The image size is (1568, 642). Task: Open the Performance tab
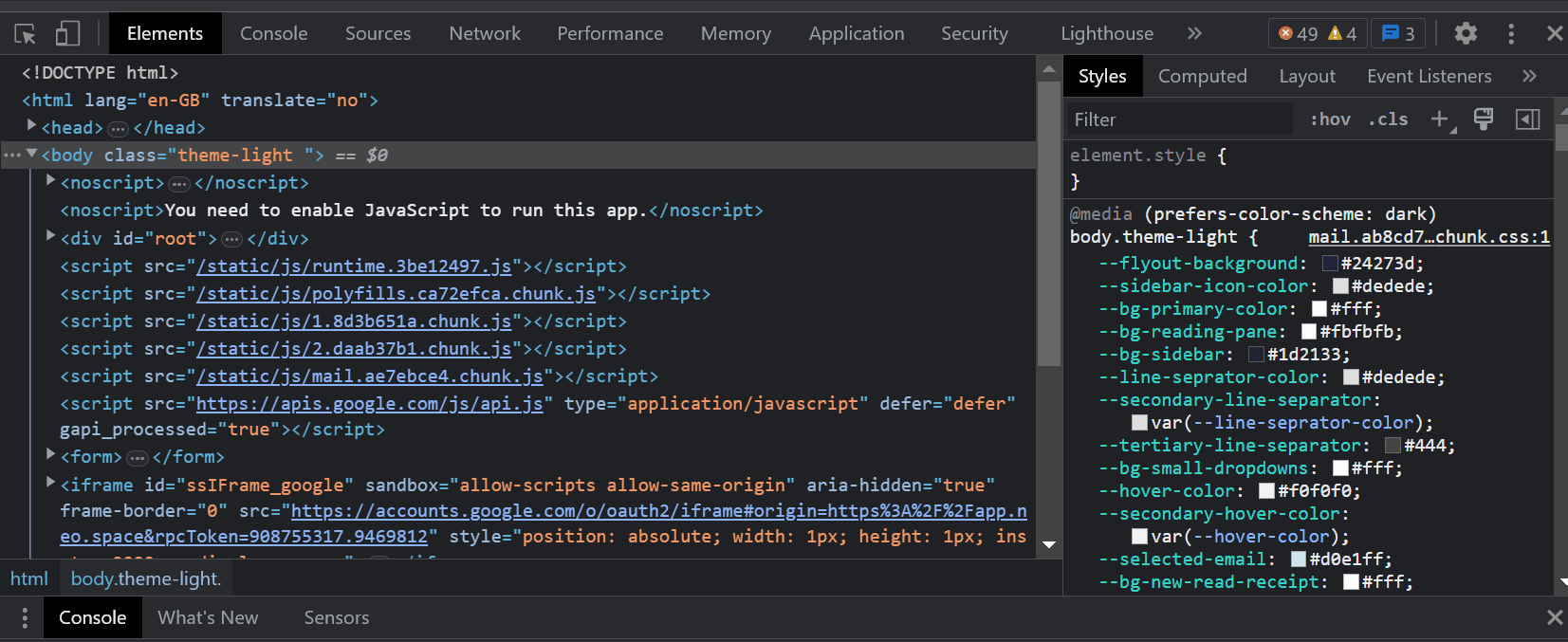610,33
